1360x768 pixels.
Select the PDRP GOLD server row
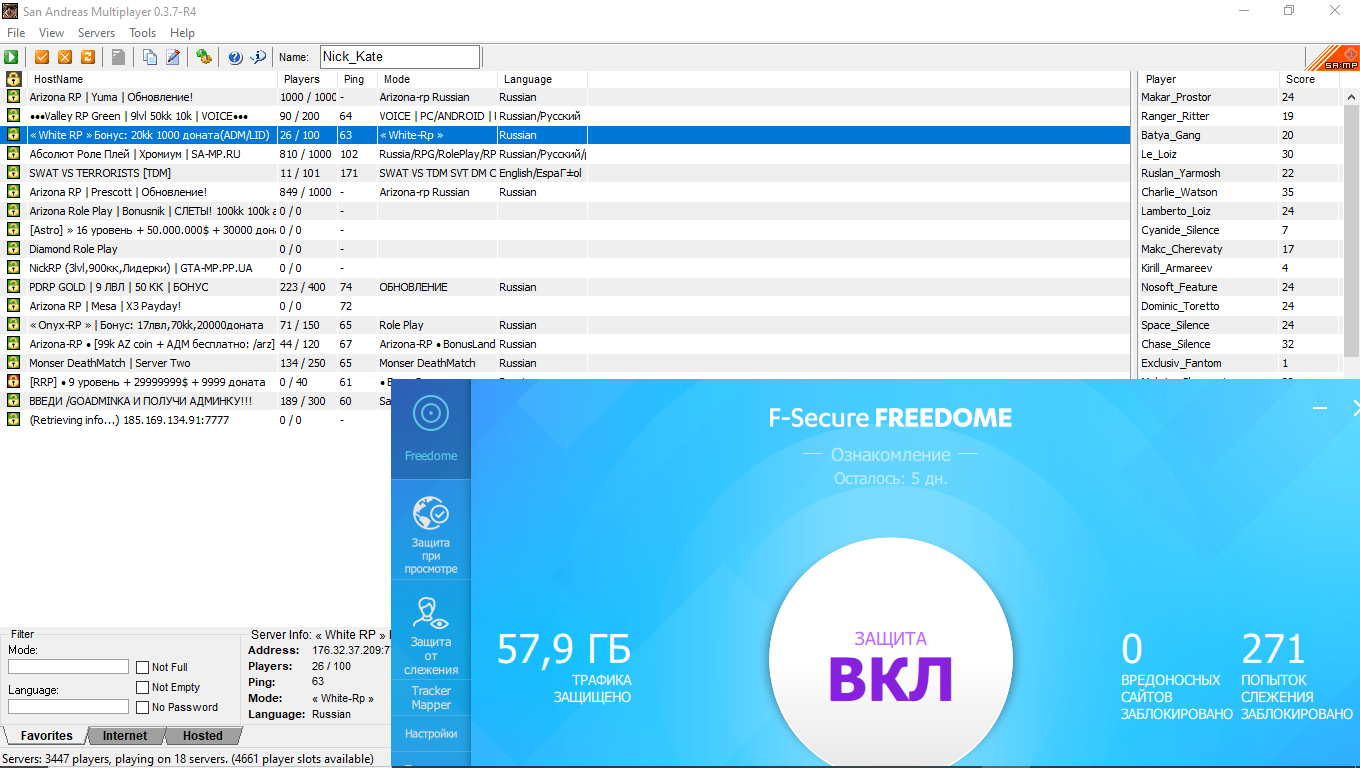coord(567,287)
